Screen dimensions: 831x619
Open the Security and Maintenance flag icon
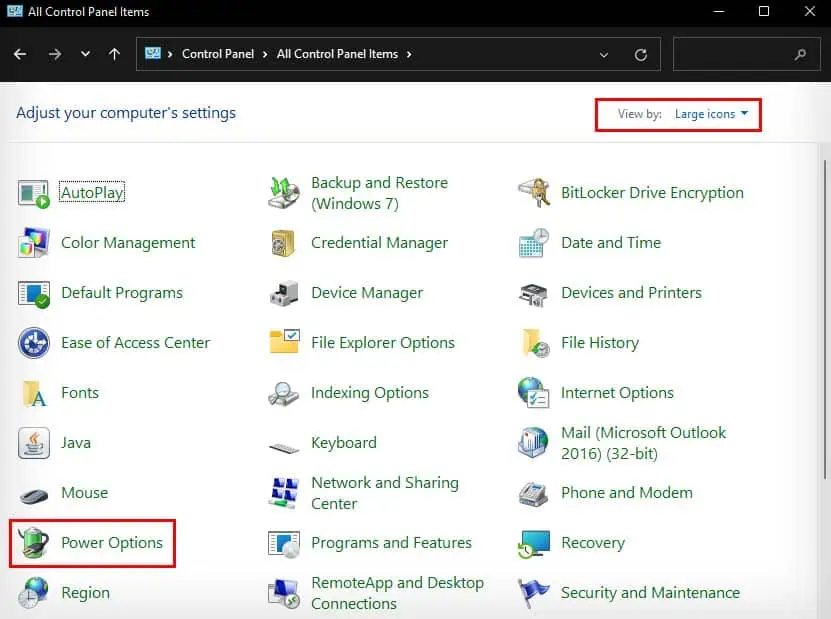(534, 593)
